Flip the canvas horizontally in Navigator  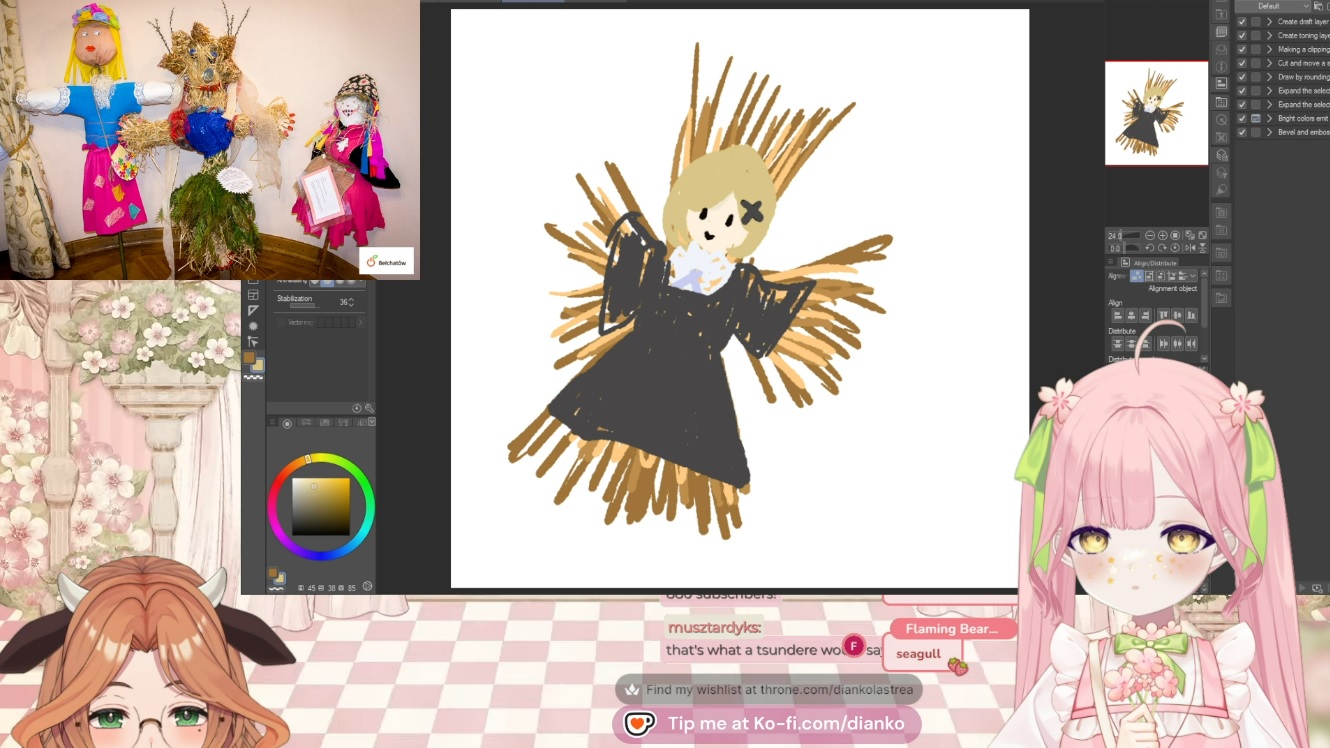[1189, 247]
